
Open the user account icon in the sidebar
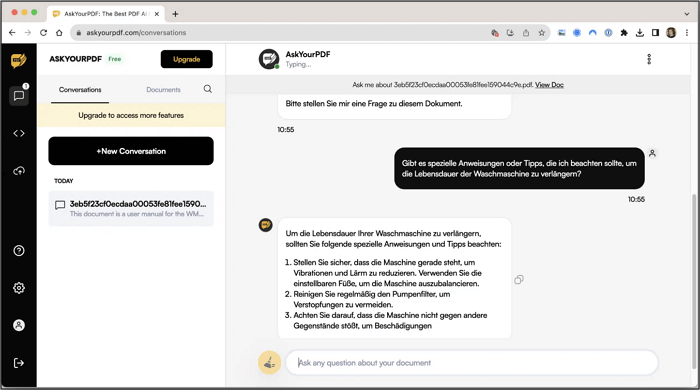[x=19, y=325]
